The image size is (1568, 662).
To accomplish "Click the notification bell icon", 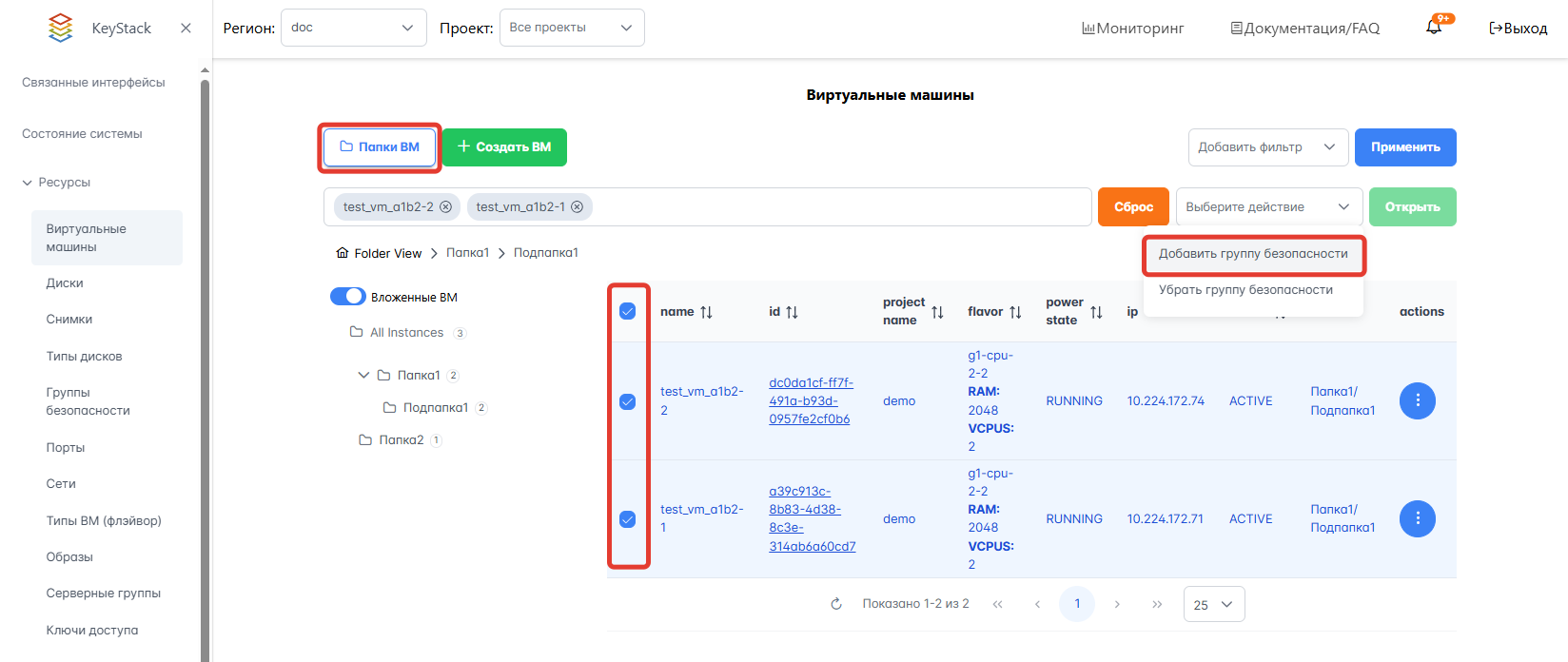I will 1434,28.
